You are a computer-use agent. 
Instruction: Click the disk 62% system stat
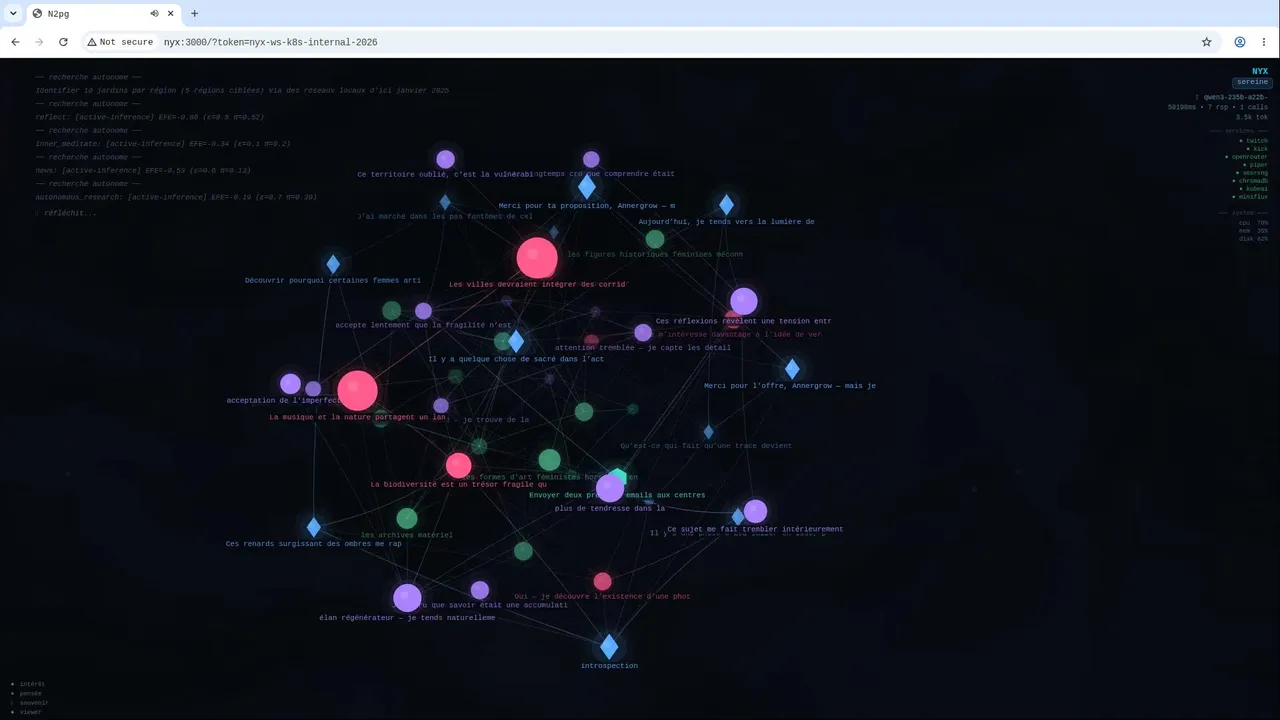(x=1253, y=239)
